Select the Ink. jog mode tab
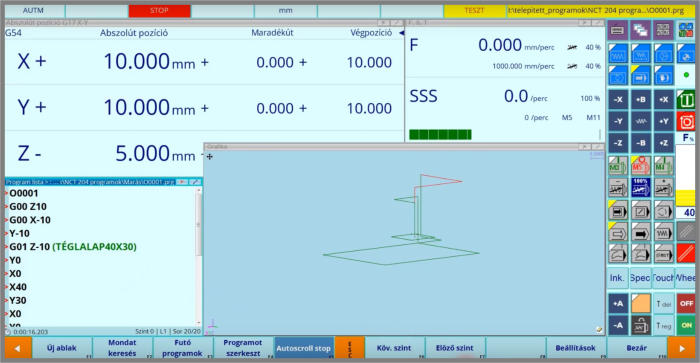 point(617,278)
